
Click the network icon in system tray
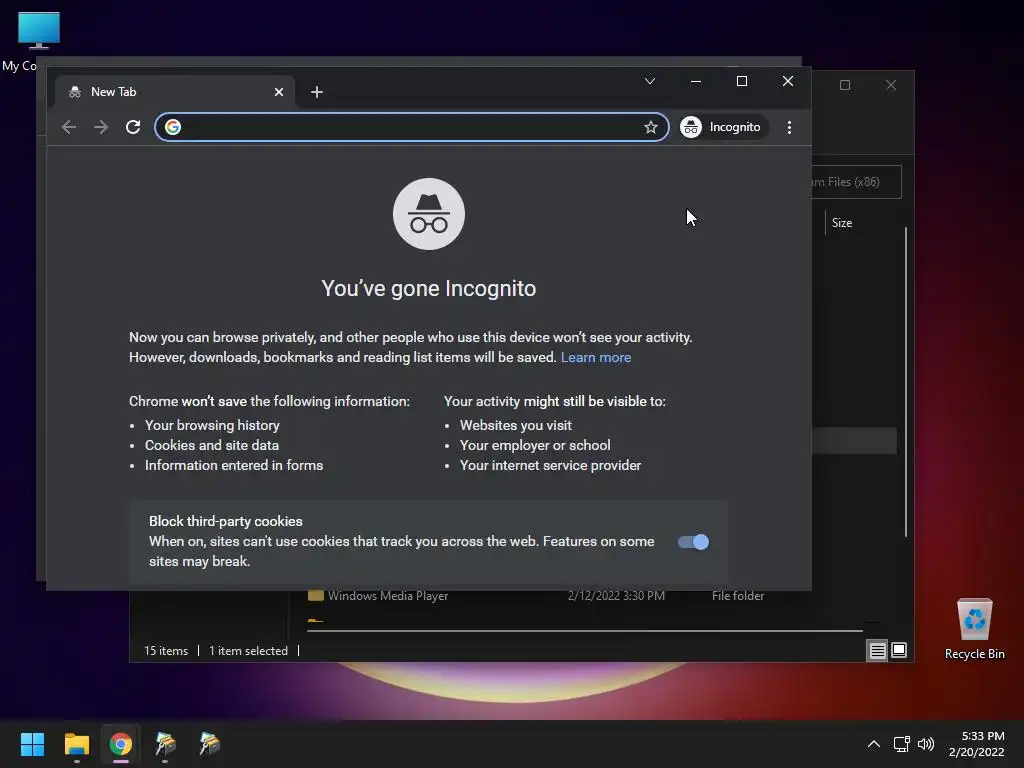coord(902,744)
